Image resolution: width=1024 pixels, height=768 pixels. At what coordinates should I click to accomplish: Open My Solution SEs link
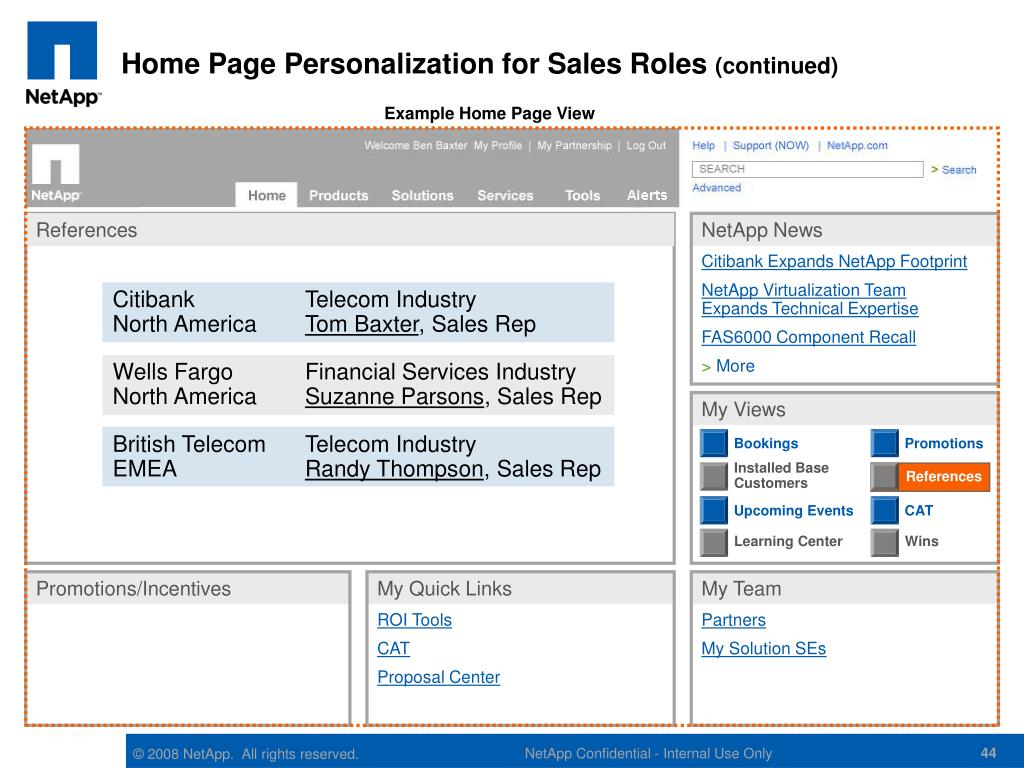point(763,648)
